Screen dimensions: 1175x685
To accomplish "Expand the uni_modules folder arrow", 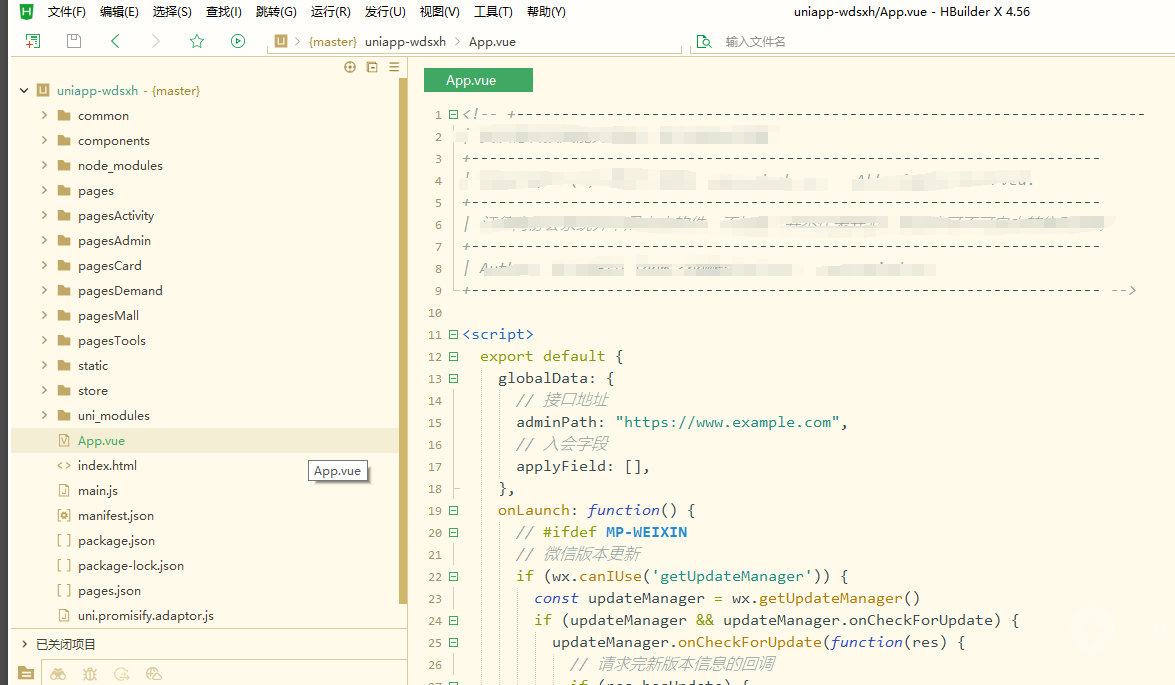I will coord(44,415).
